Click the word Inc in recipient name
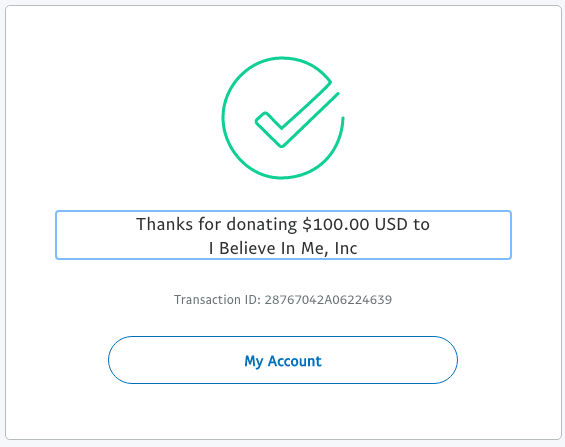The width and height of the screenshot is (565, 447). coord(346,248)
